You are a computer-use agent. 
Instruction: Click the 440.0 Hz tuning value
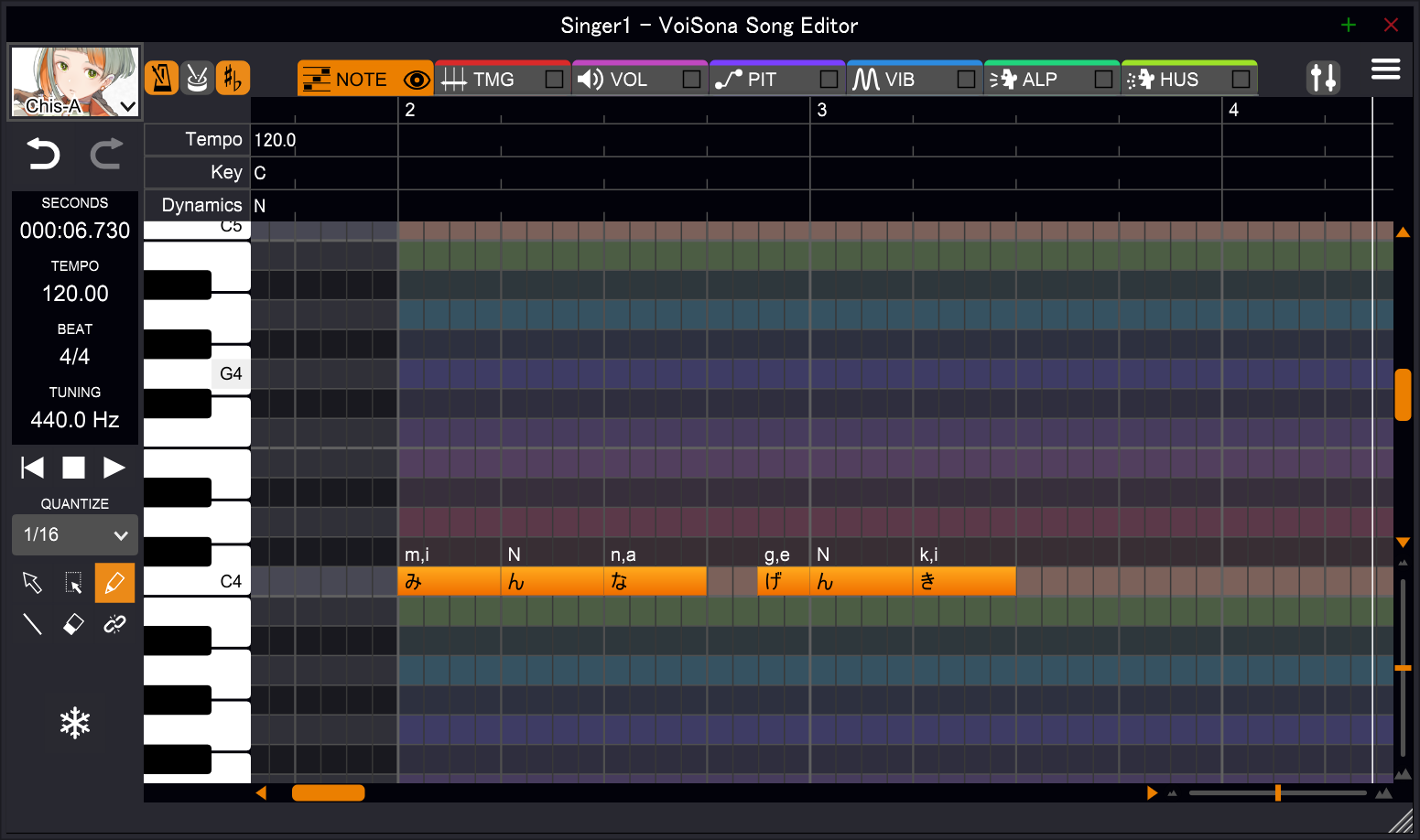point(75,420)
